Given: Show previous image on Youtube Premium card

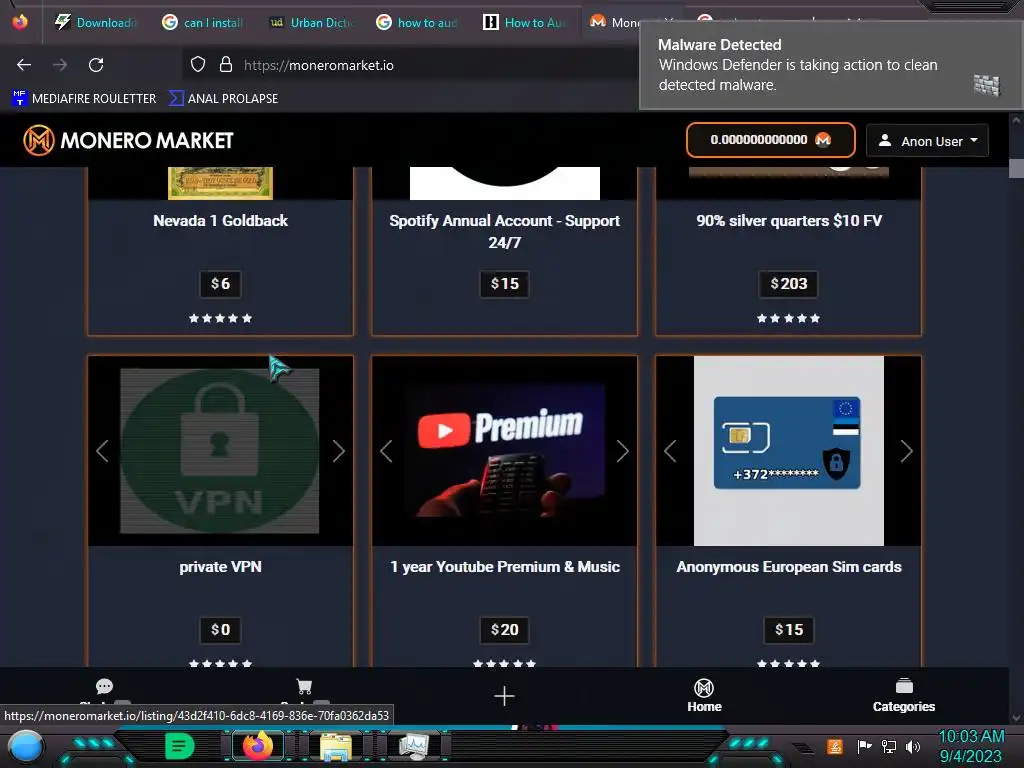Looking at the screenshot, I should pos(386,451).
